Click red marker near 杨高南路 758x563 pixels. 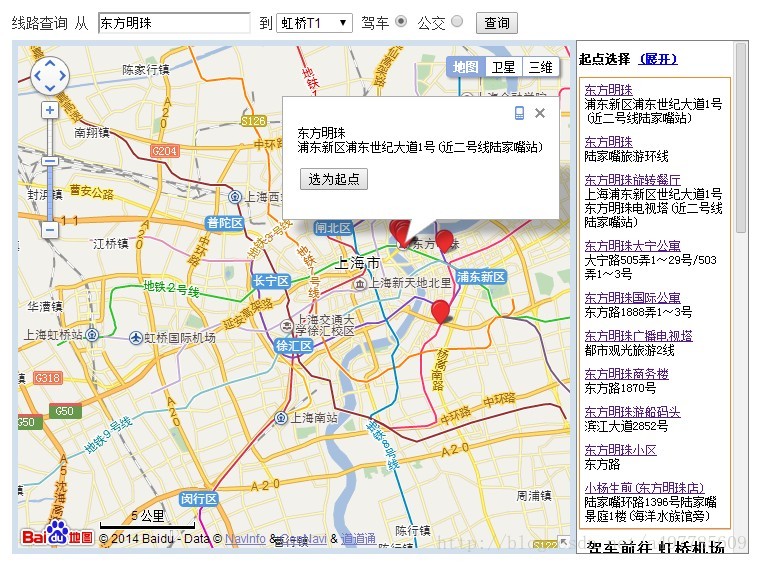(x=440, y=311)
